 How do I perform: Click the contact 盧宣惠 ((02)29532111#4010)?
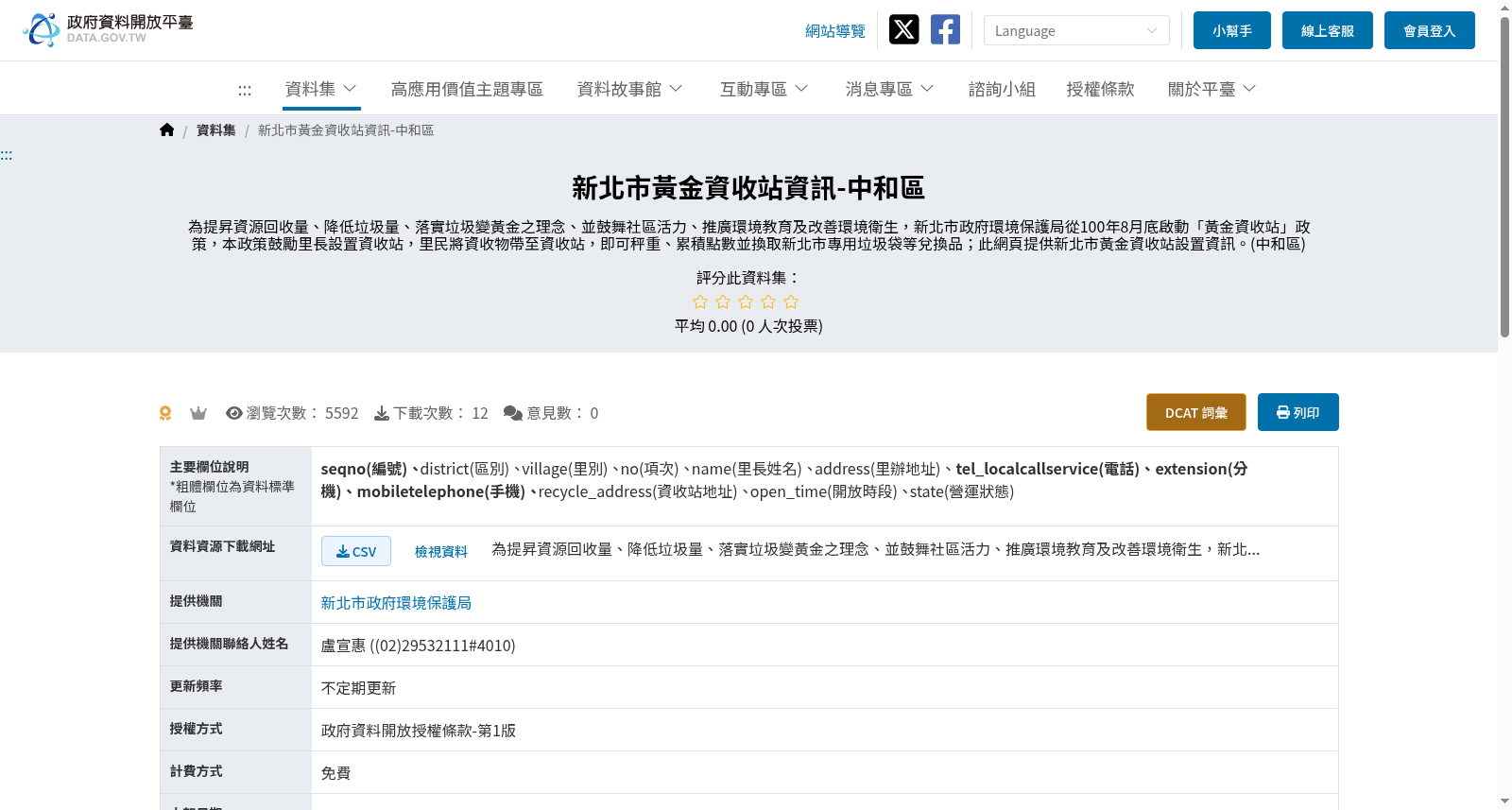[419, 646]
